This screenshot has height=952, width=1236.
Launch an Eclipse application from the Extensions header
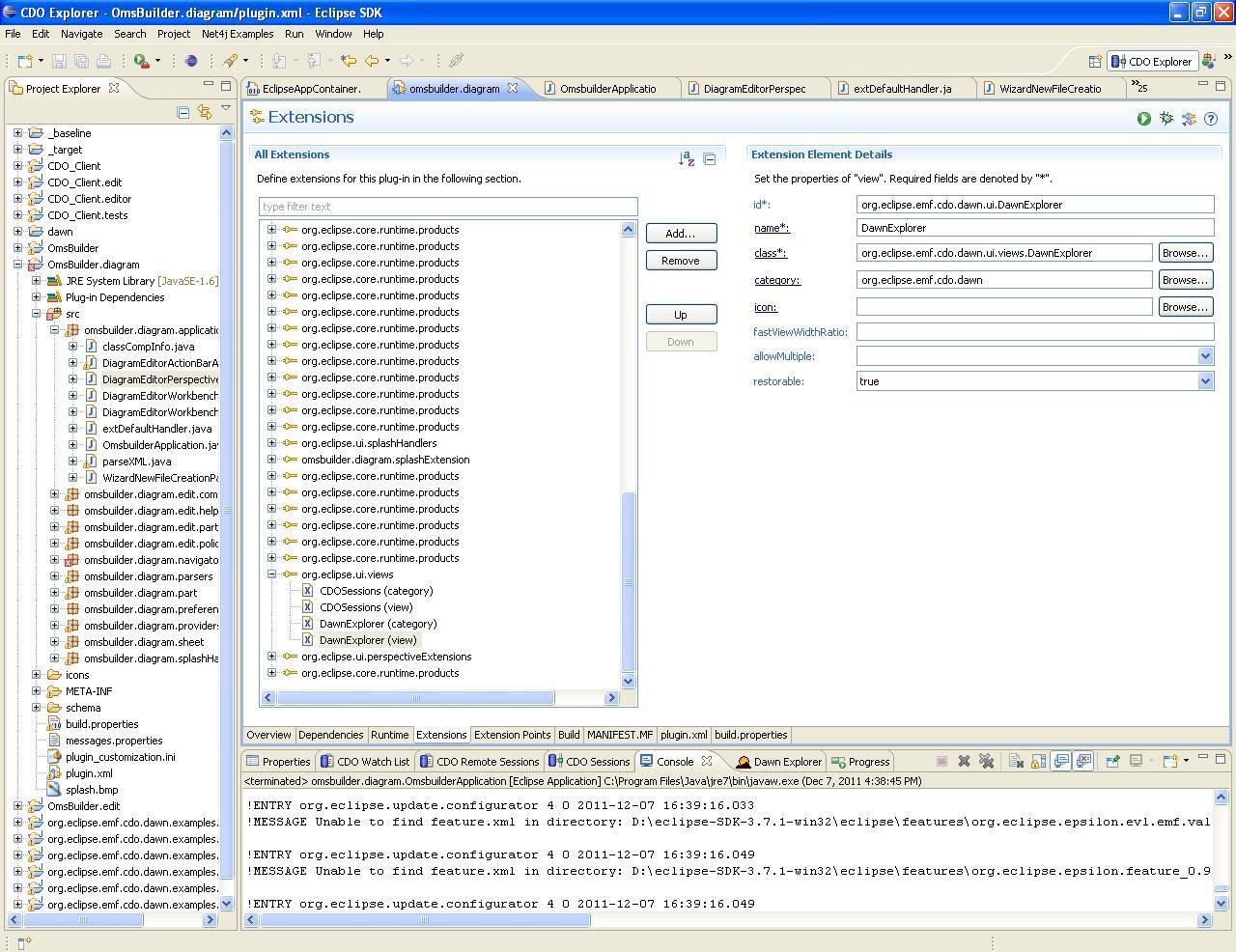click(x=1143, y=119)
